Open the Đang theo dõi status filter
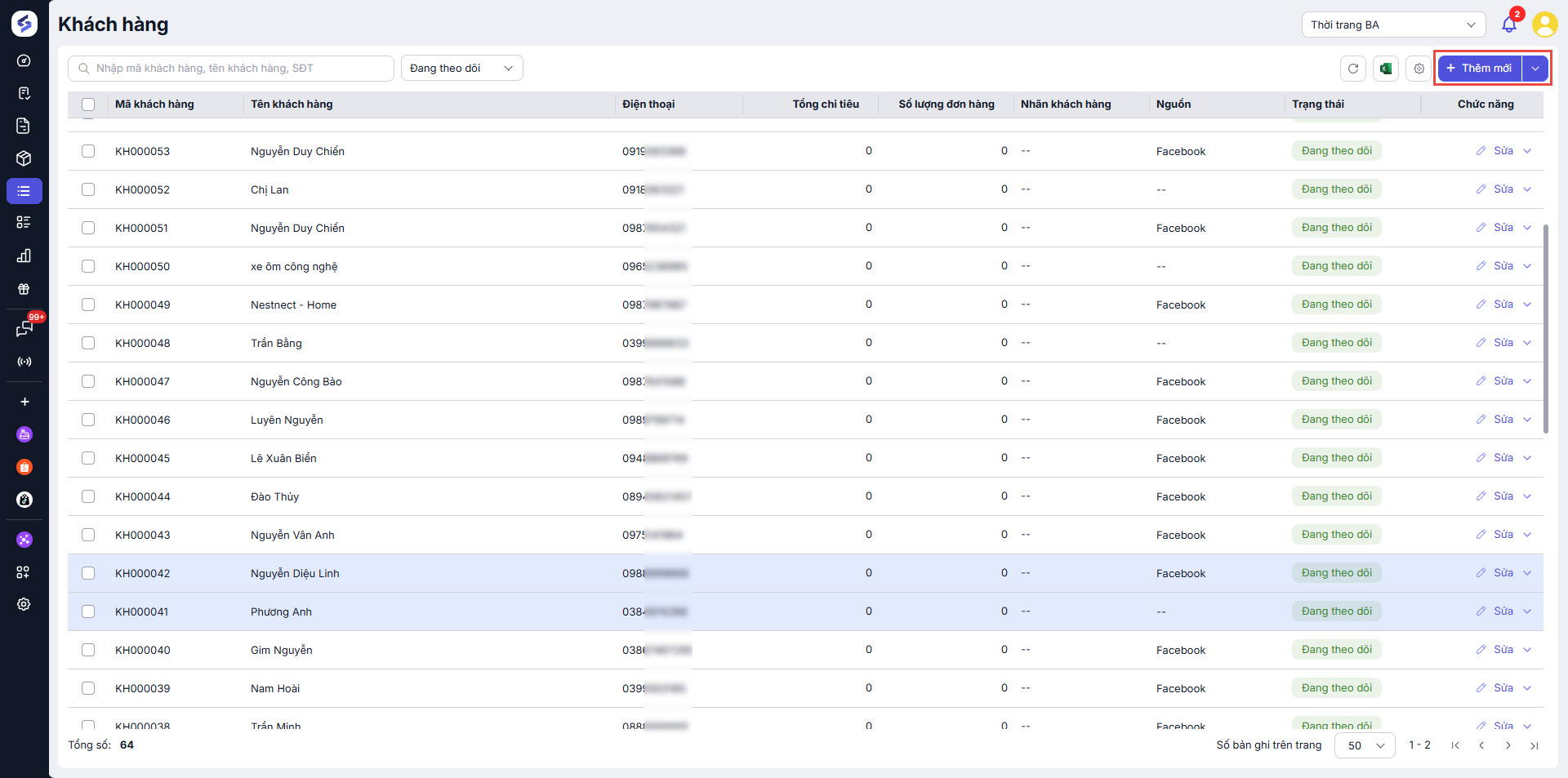1568x778 pixels. point(461,69)
